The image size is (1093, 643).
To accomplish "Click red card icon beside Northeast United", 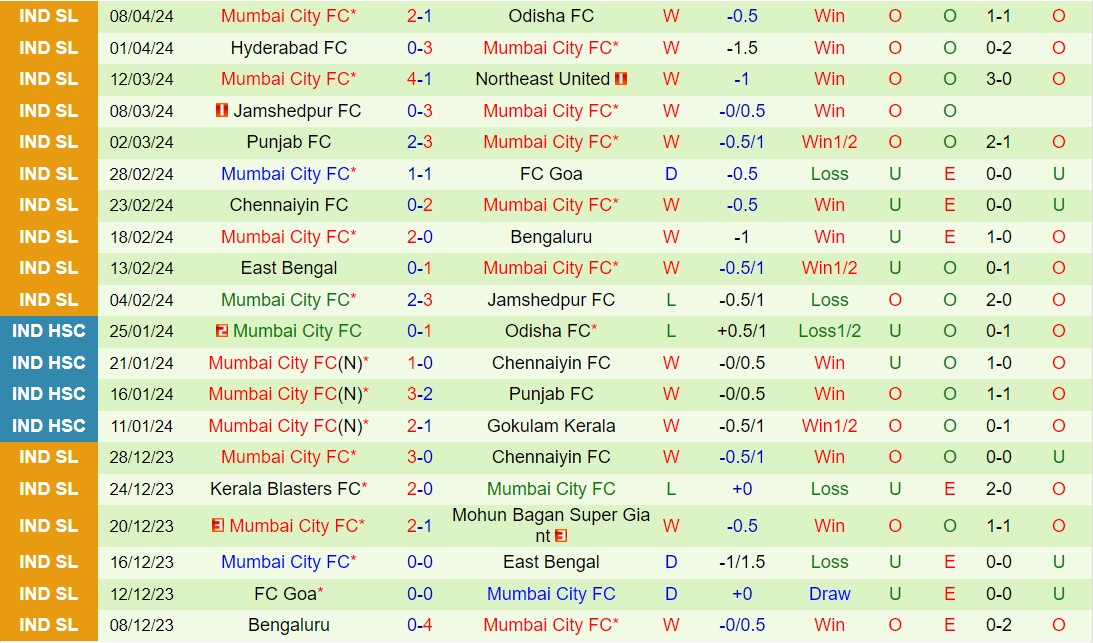I will [x=621, y=79].
